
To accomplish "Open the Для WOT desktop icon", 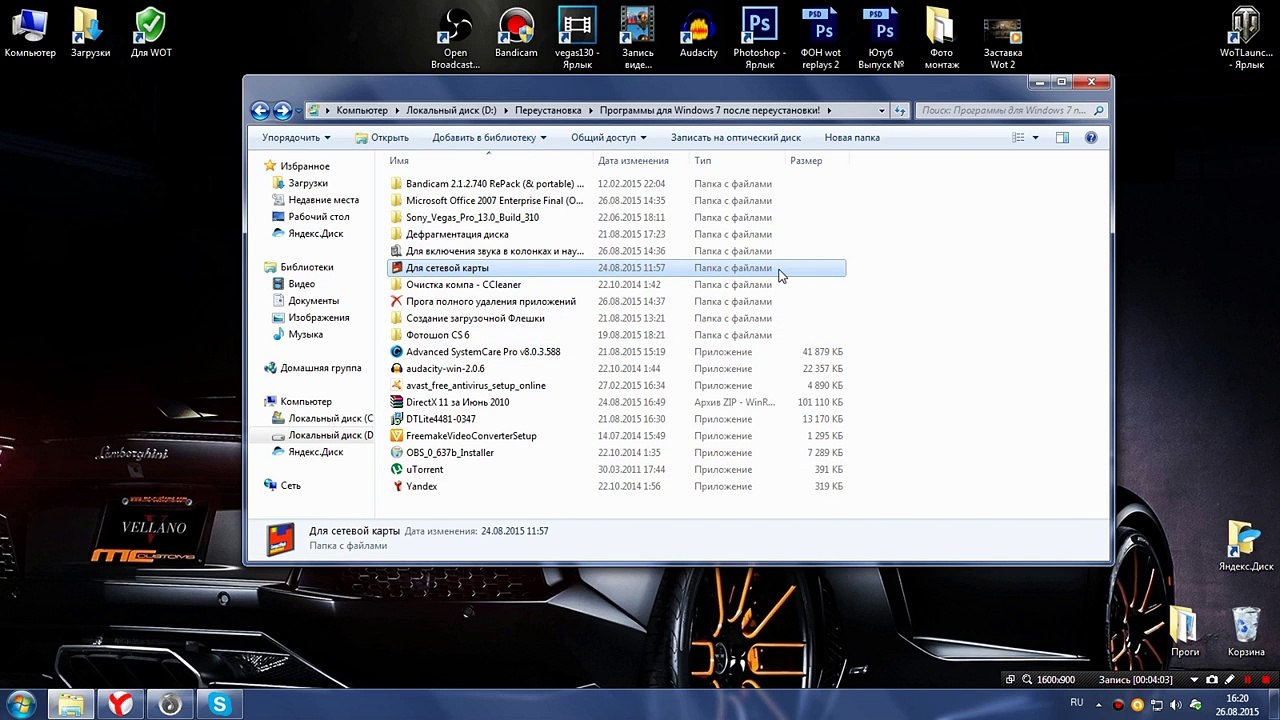I will click(151, 33).
